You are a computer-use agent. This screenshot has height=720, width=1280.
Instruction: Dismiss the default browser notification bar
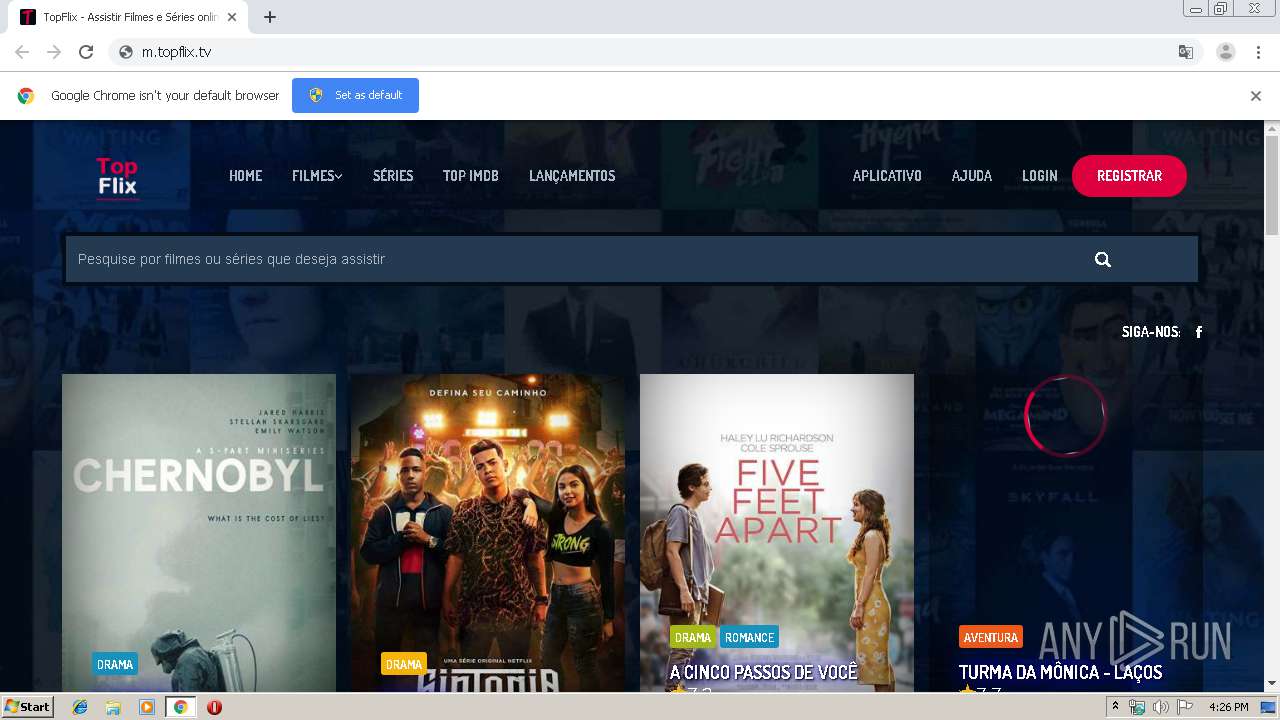point(1256,96)
